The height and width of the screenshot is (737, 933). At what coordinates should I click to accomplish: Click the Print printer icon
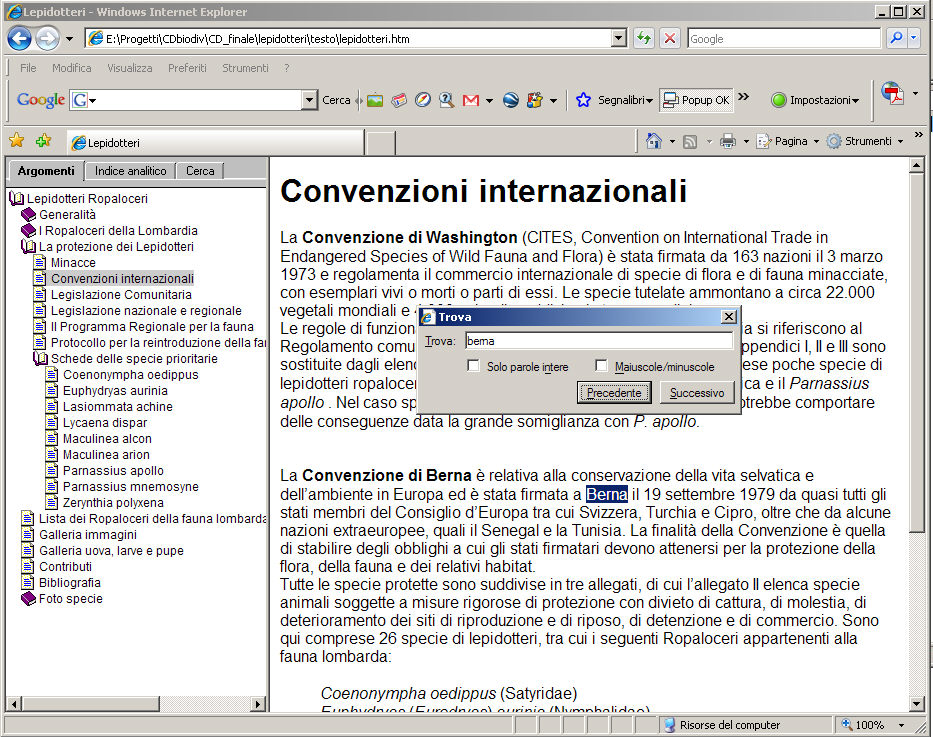pyautogui.click(x=727, y=142)
